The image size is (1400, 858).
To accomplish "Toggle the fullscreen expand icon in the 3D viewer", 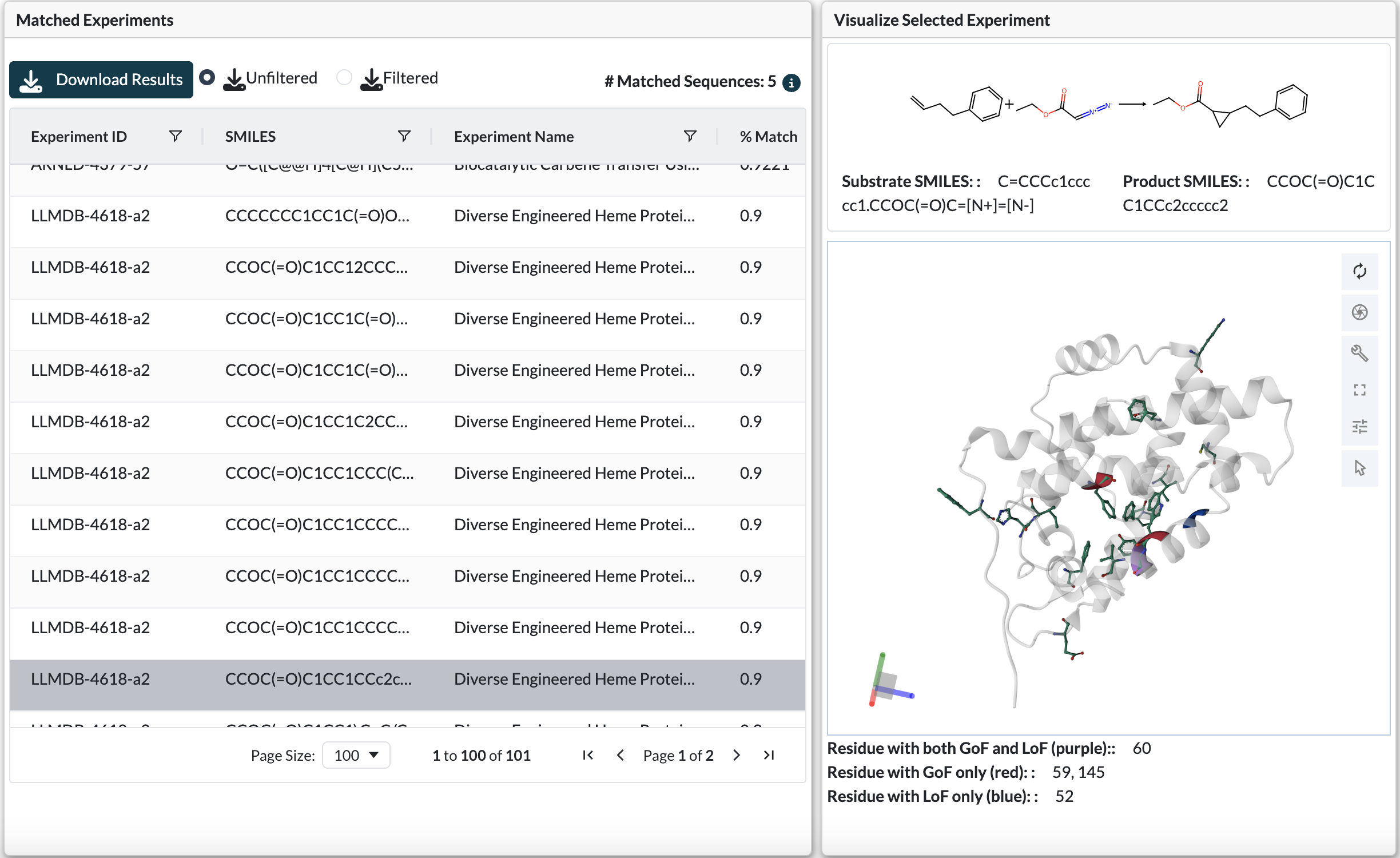I will pos(1359,390).
